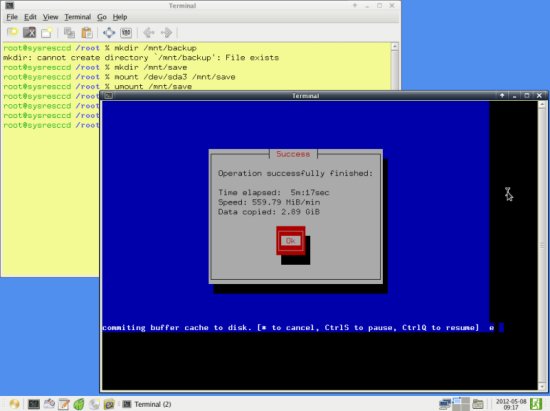Click the date and time clock

click(511, 404)
